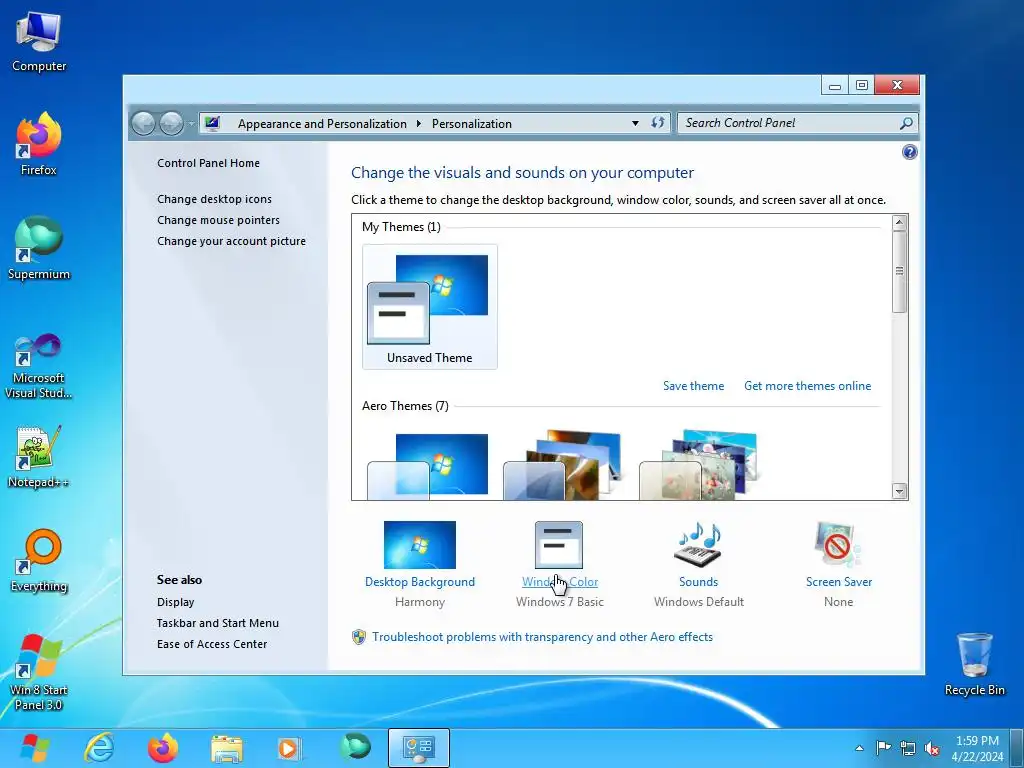Screen dimensions: 1024x768
Task: Click Change desktop icons link
Action: tap(214, 199)
